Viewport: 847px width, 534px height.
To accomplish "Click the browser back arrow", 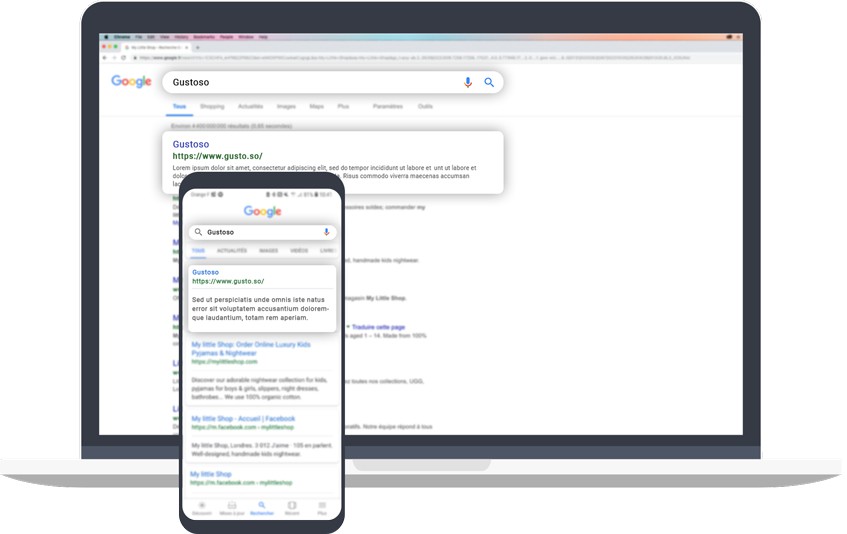I will pyautogui.click(x=105, y=58).
